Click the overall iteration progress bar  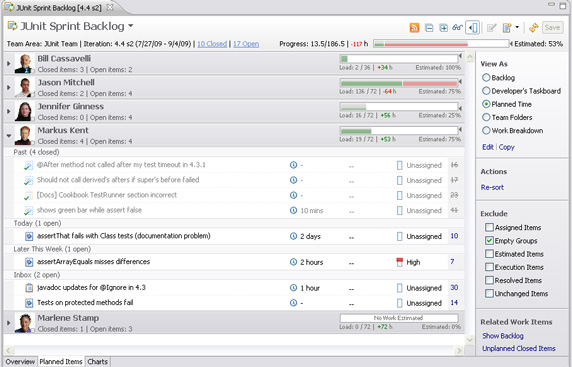point(441,44)
